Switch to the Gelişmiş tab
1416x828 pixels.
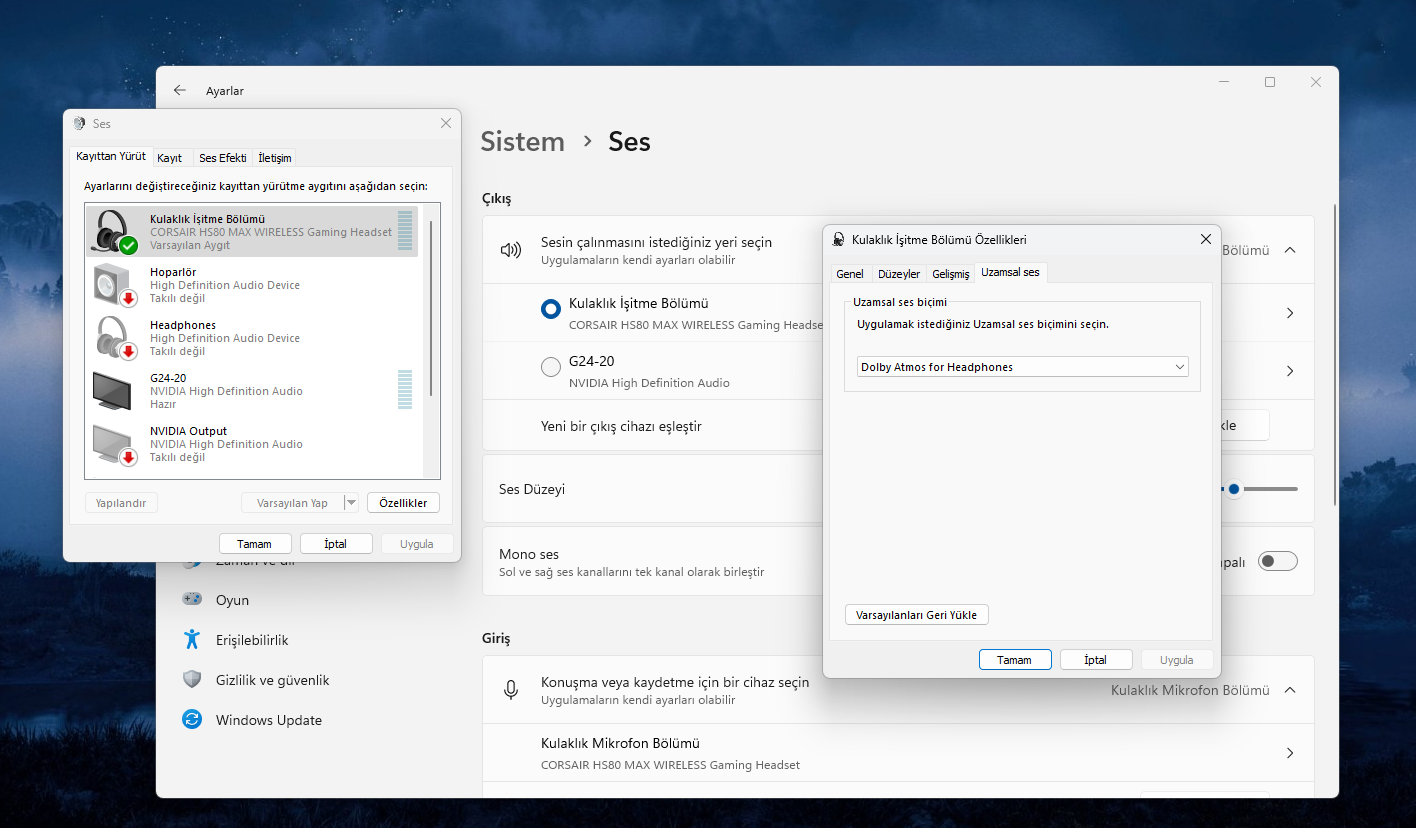click(x=951, y=274)
